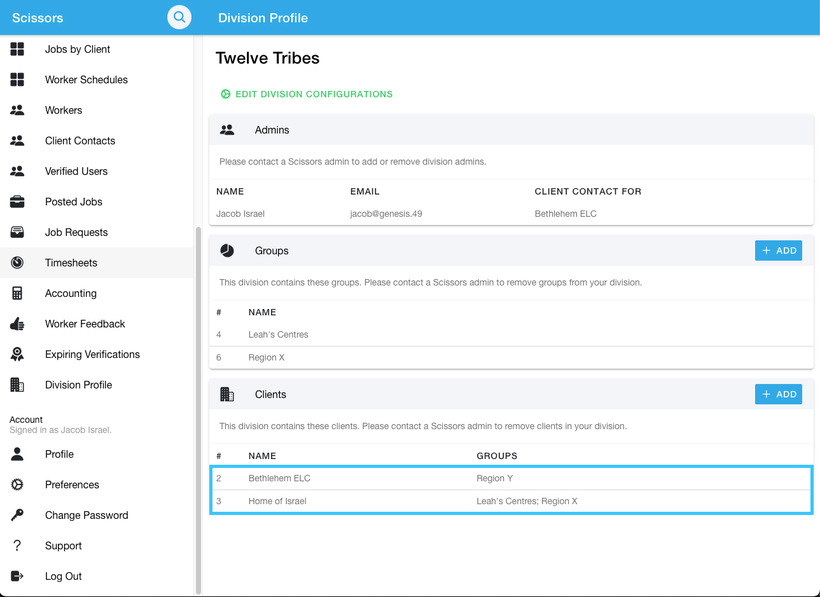This screenshot has width=820, height=597.
Task: Click the Division Profile building icon in sidebar
Action: click(x=17, y=385)
